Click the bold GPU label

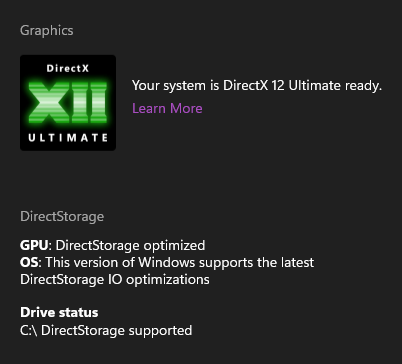point(34,245)
